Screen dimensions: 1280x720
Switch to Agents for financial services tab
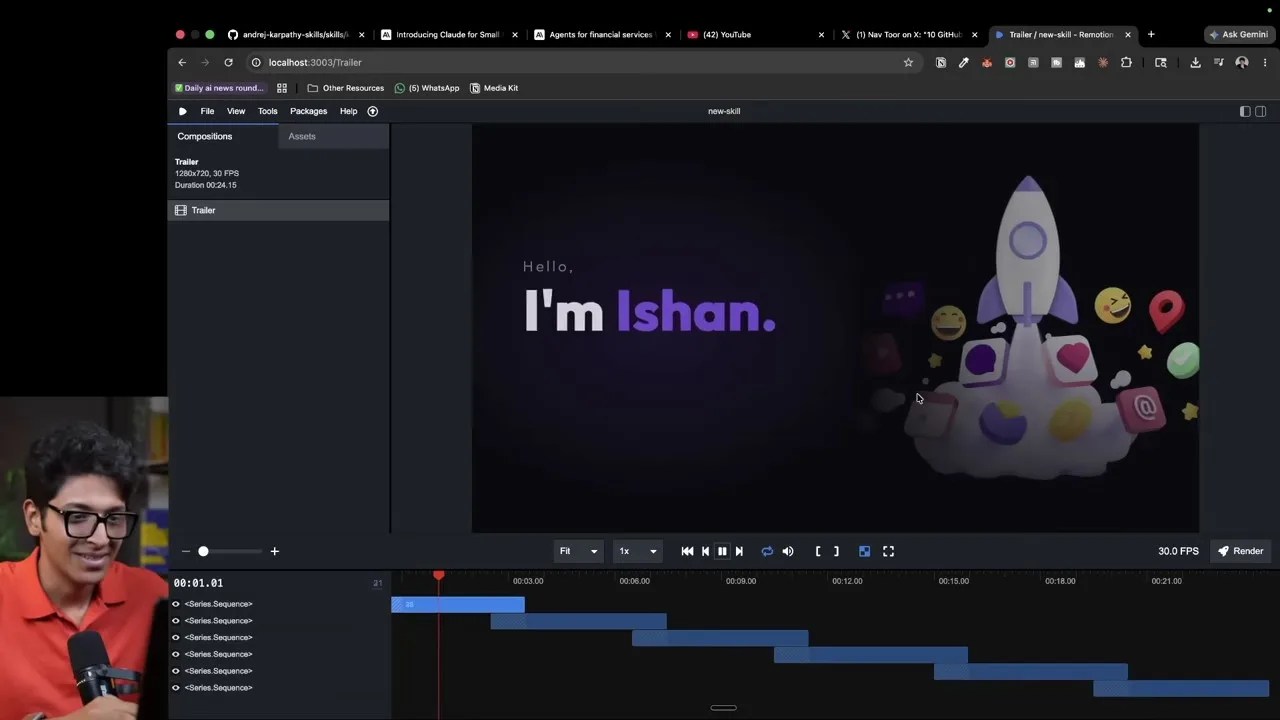[602, 34]
